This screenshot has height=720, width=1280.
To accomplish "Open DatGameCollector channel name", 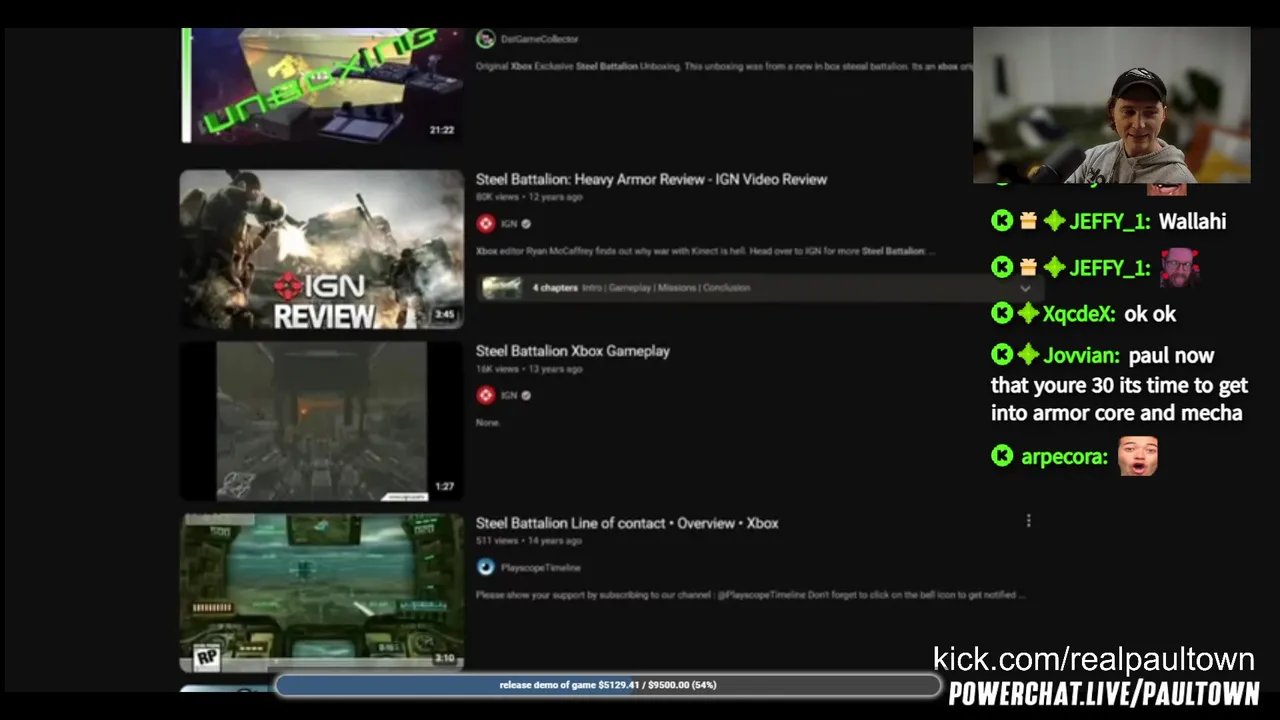I will 539,39.
